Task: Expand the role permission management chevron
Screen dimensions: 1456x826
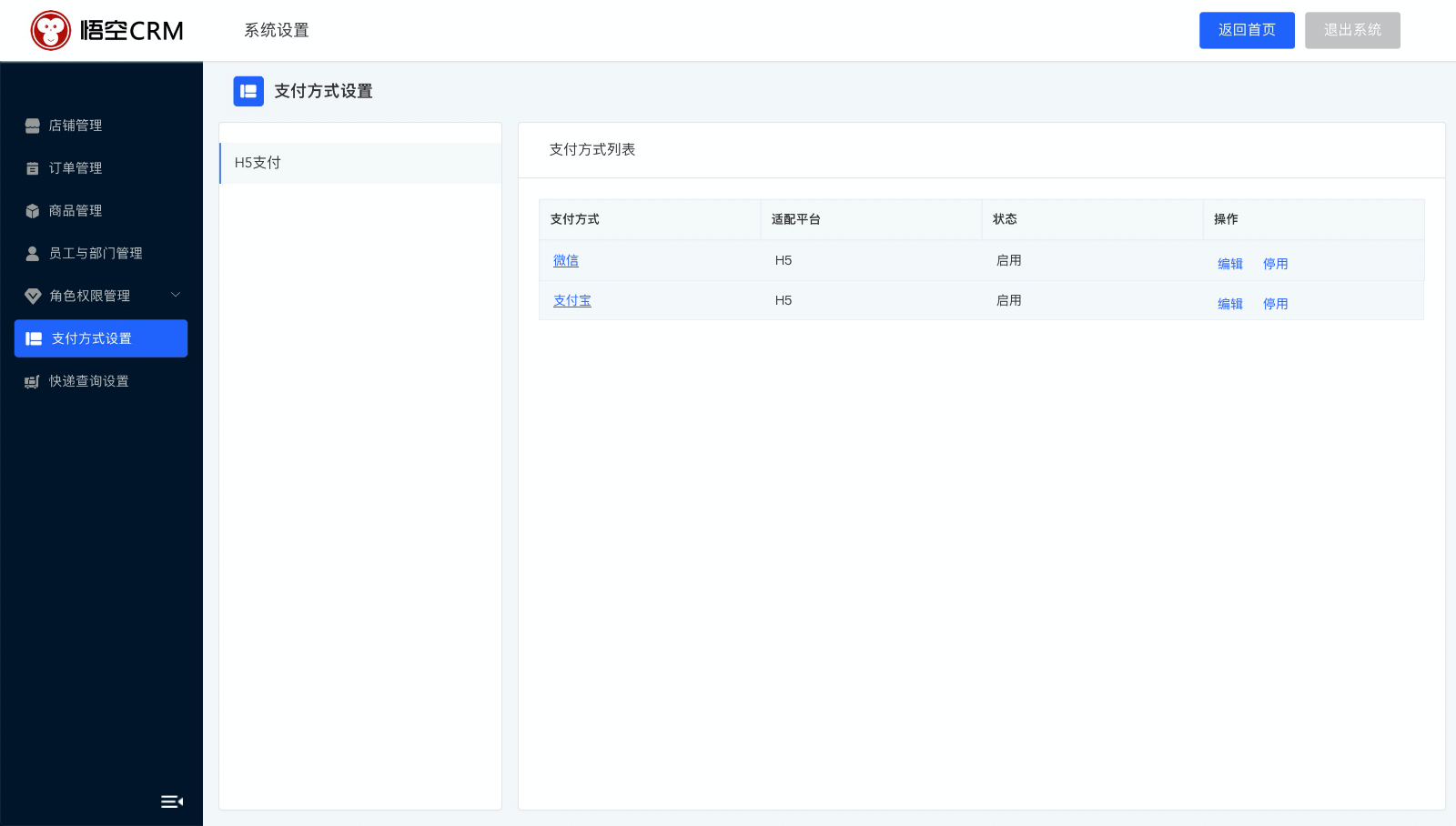Action: 176,295
